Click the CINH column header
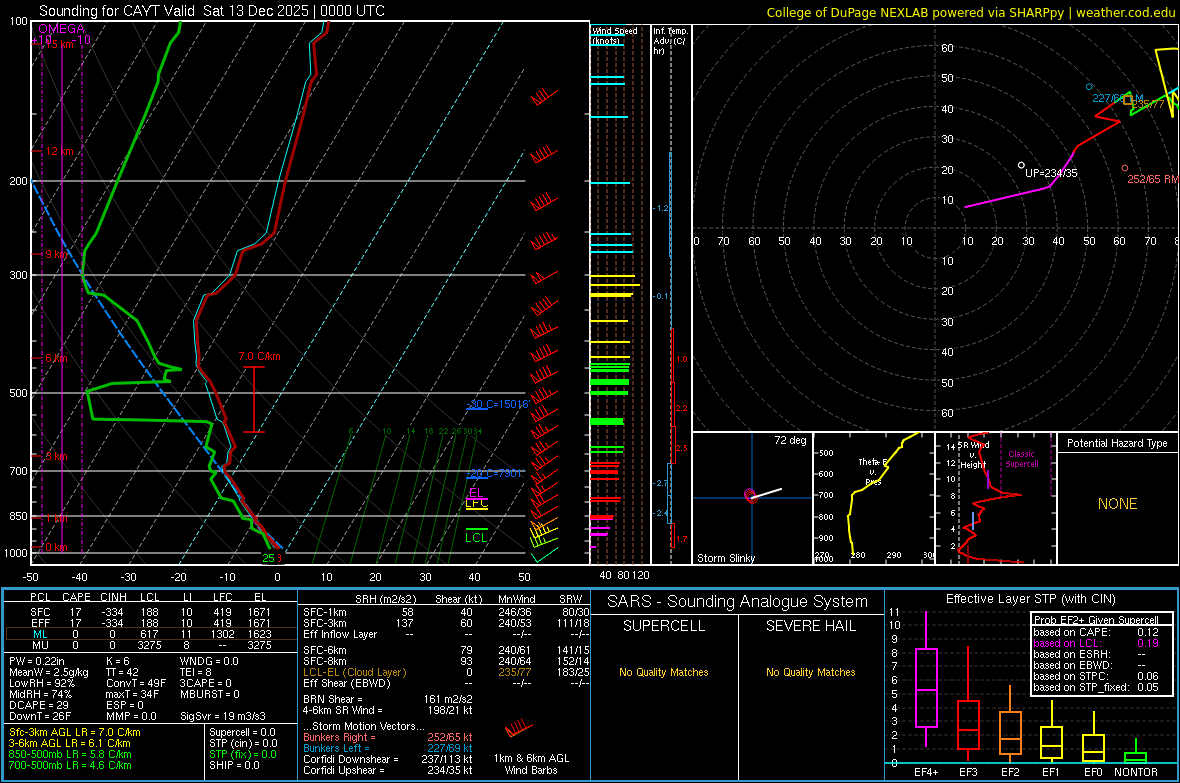This screenshot has width=1180, height=783. coord(114,597)
